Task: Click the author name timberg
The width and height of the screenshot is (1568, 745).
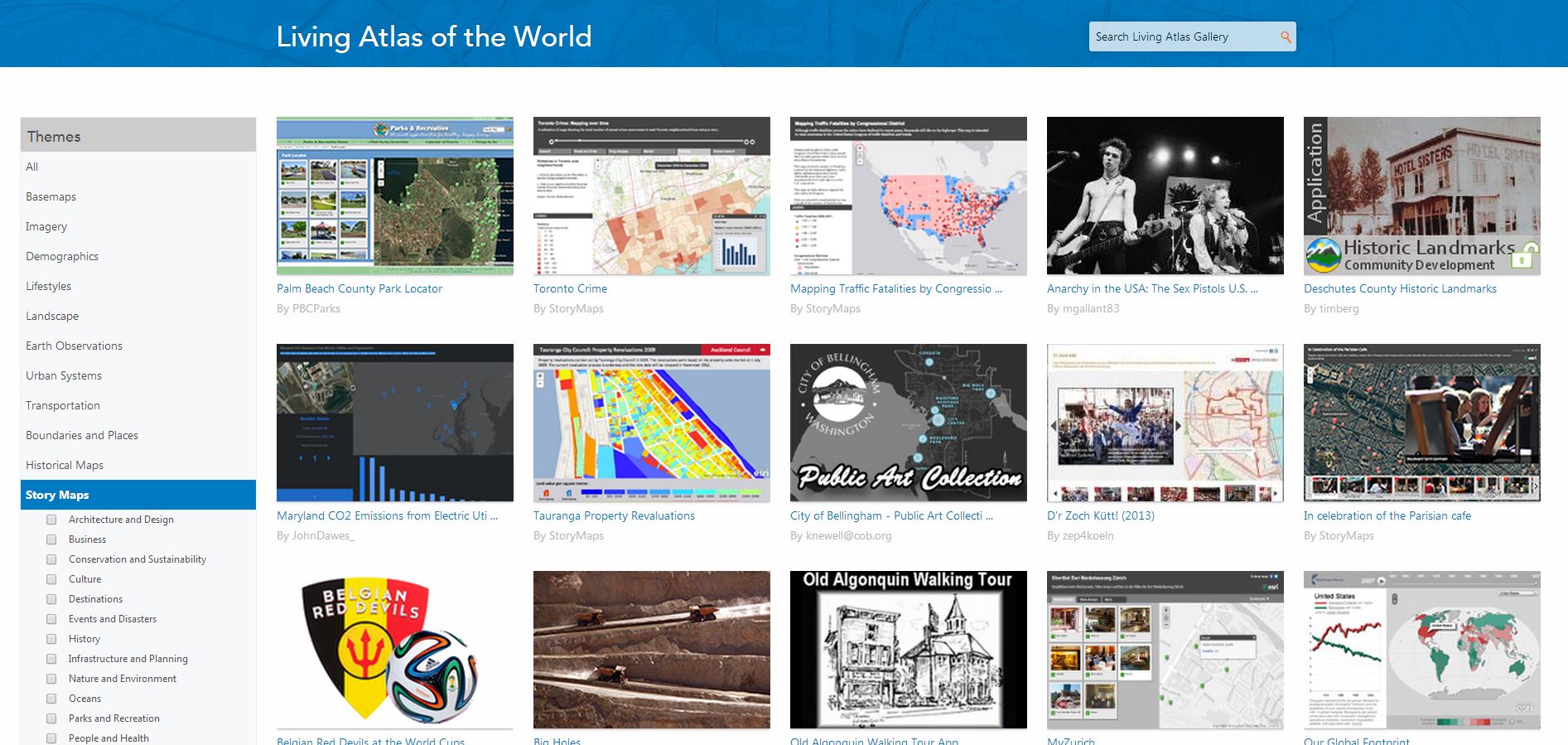Action: click(1339, 308)
